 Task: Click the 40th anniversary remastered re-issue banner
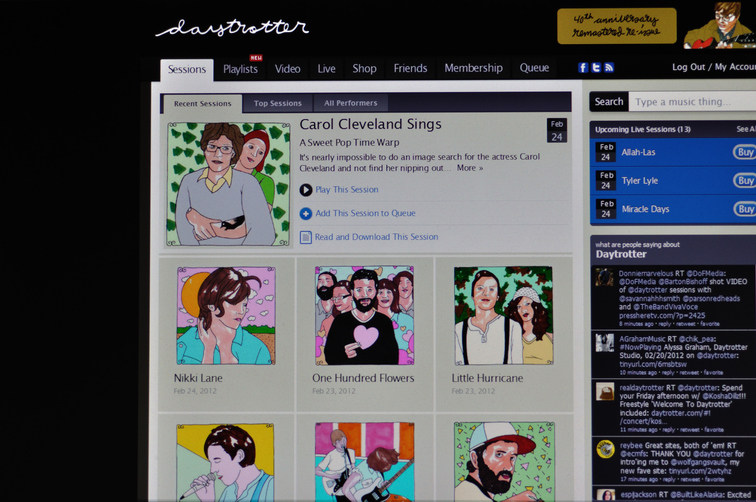[617, 26]
